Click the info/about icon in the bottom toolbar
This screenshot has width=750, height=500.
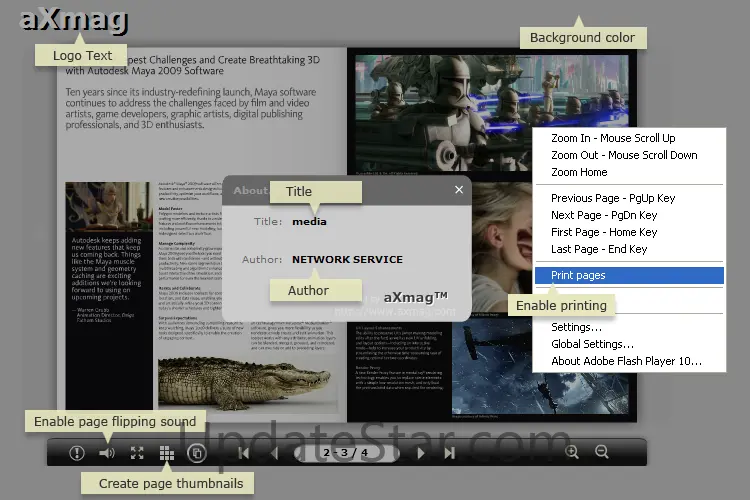pyautogui.click(x=77, y=453)
